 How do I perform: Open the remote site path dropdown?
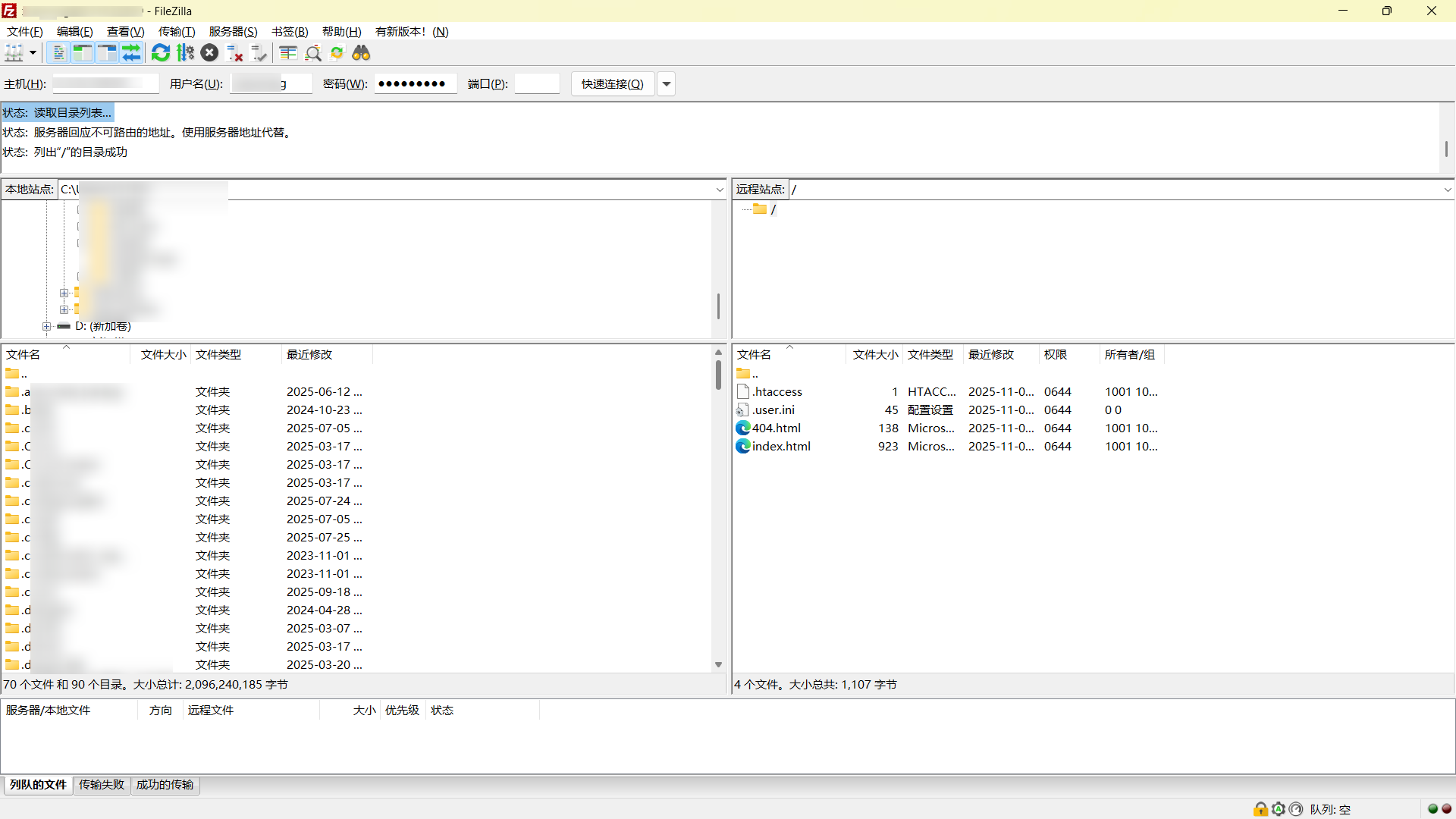coord(1447,190)
